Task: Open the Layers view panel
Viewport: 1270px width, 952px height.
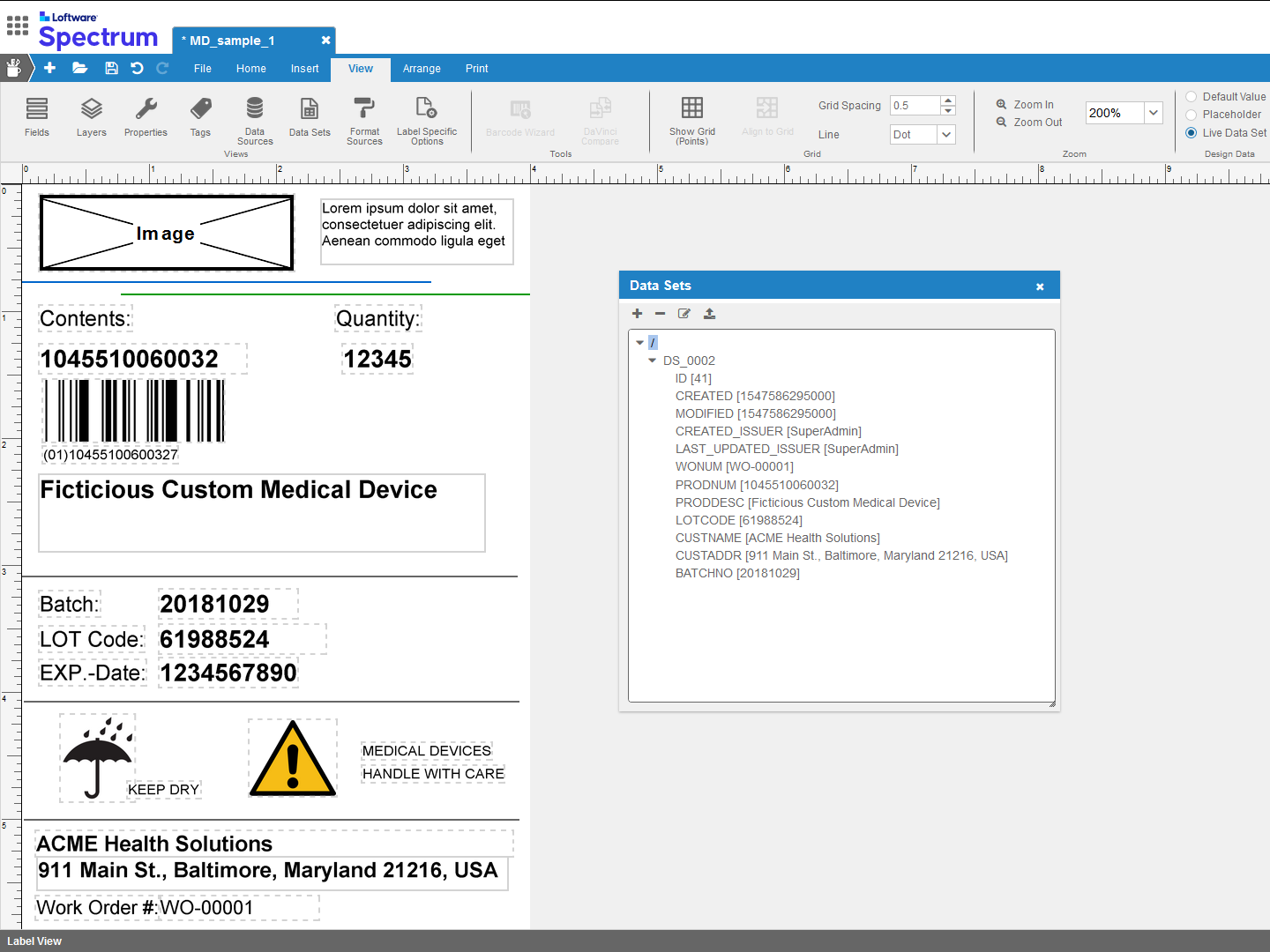Action: coord(92,116)
